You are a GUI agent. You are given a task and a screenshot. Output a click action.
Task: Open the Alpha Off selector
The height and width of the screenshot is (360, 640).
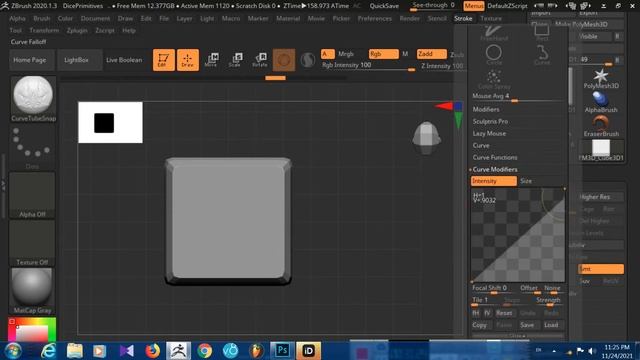click(32, 195)
